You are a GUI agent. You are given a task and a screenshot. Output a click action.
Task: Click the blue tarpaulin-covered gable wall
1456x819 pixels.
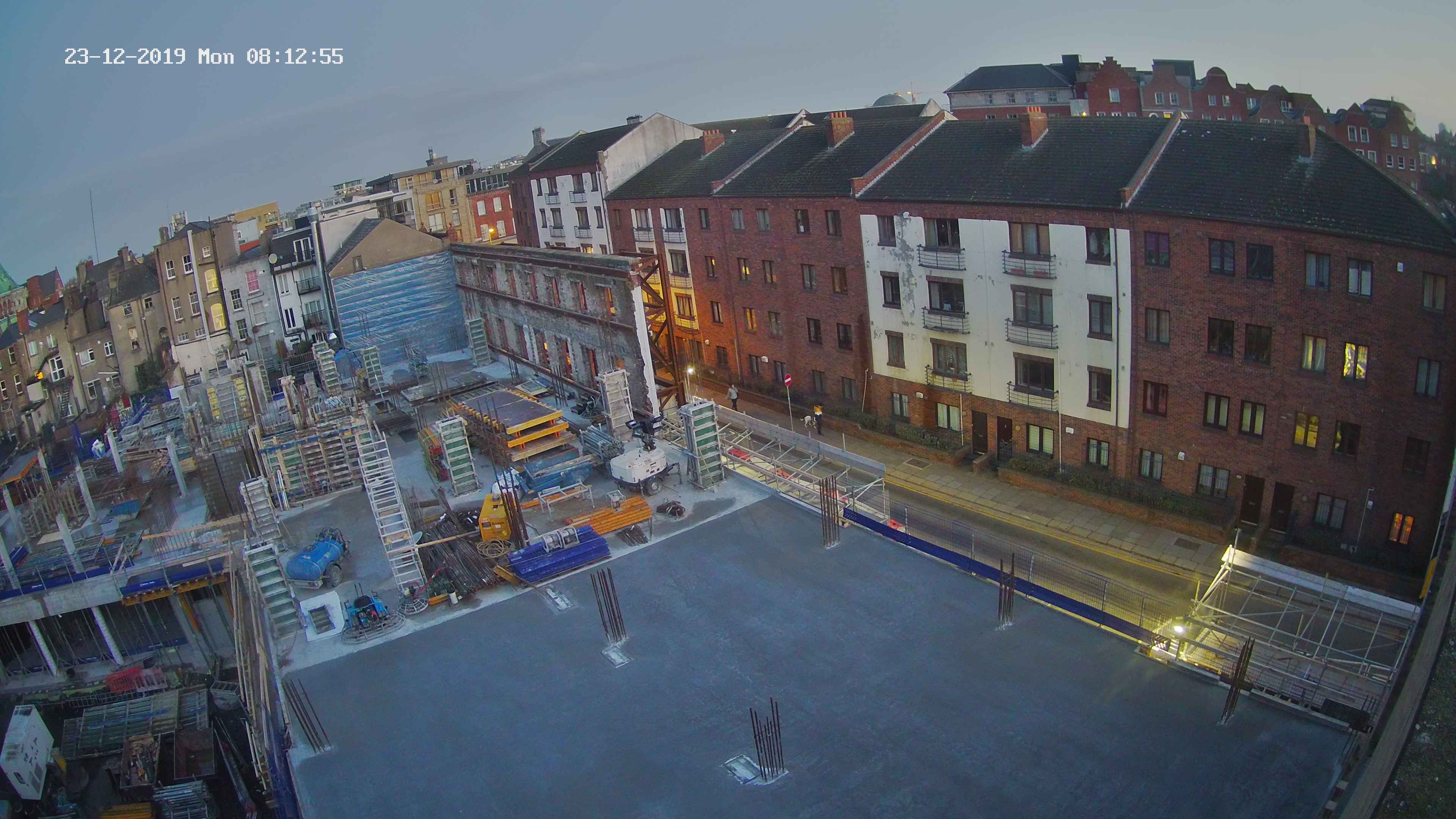pos(397,303)
